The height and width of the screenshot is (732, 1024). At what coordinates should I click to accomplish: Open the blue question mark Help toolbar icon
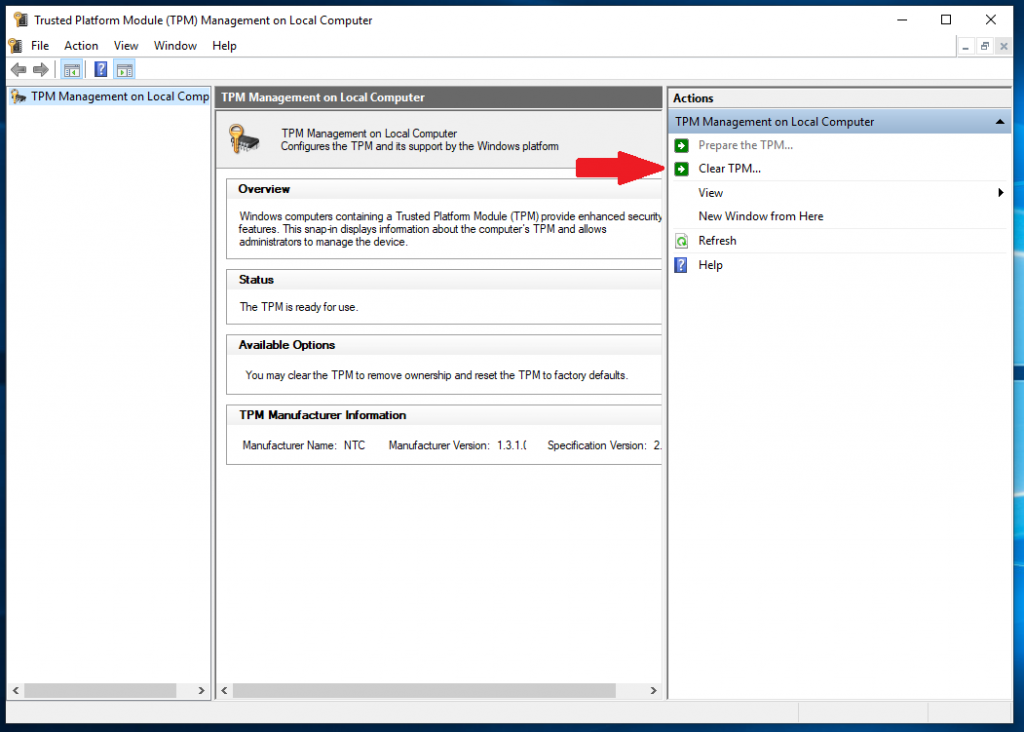pos(101,69)
